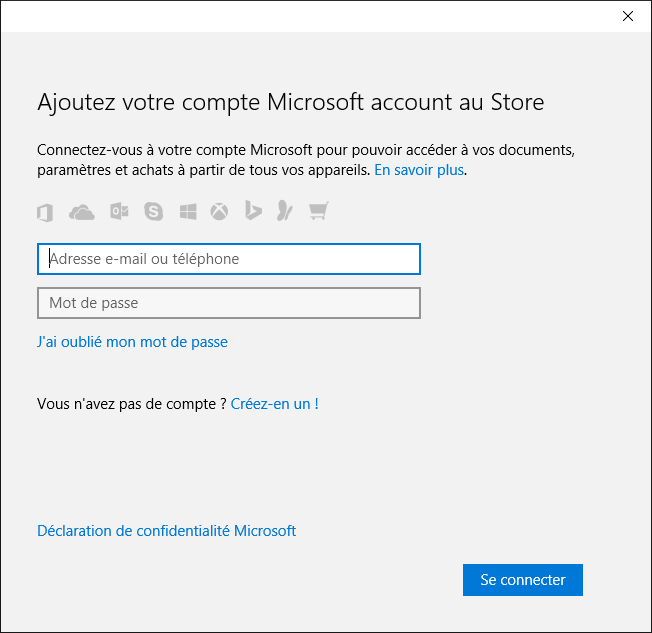The height and width of the screenshot is (633, 652).
Task: Click the Connectez-vous description paragraph
Action: tap(306, 160)
